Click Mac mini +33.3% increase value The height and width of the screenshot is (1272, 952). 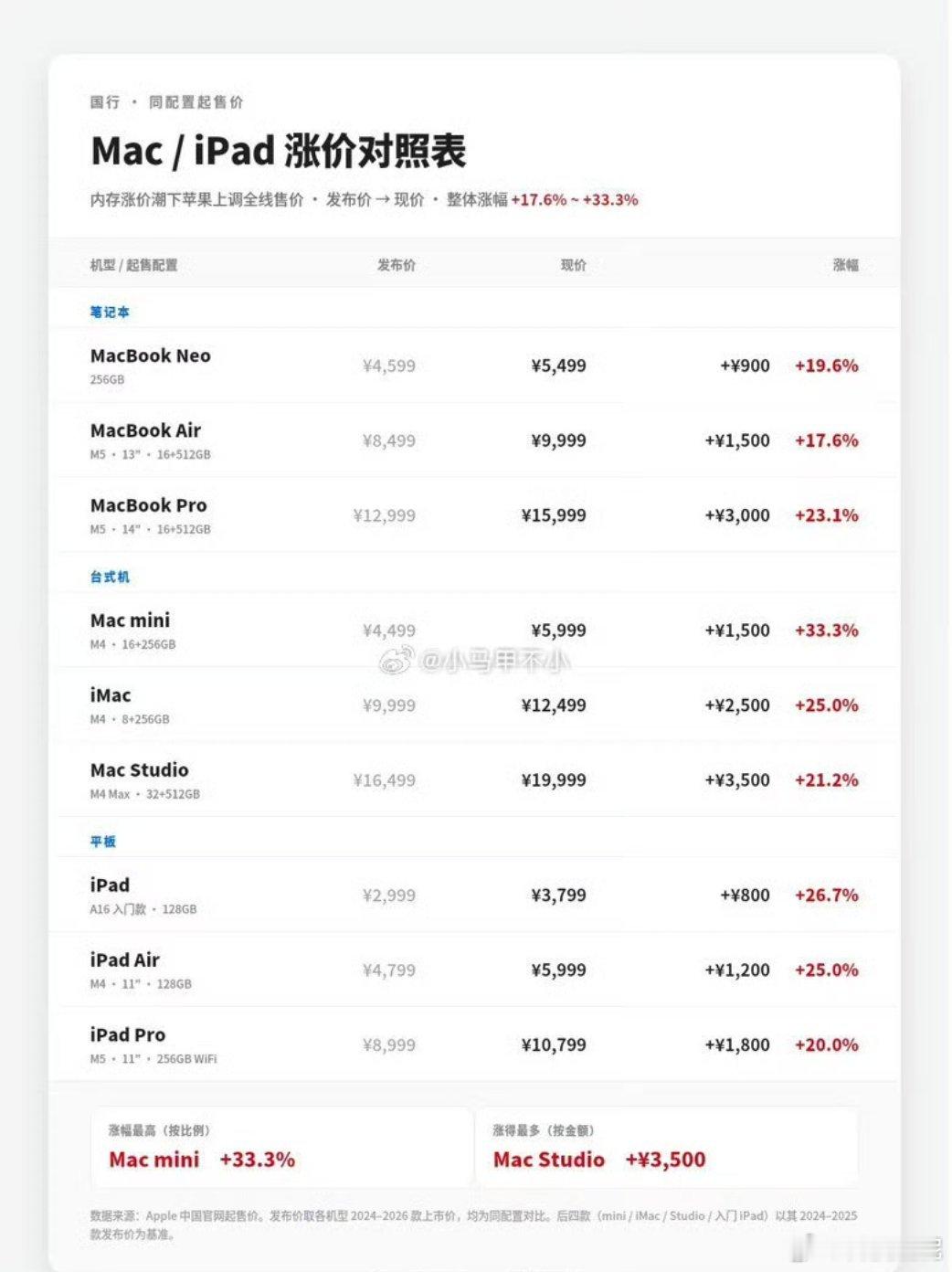coord(827,631)
